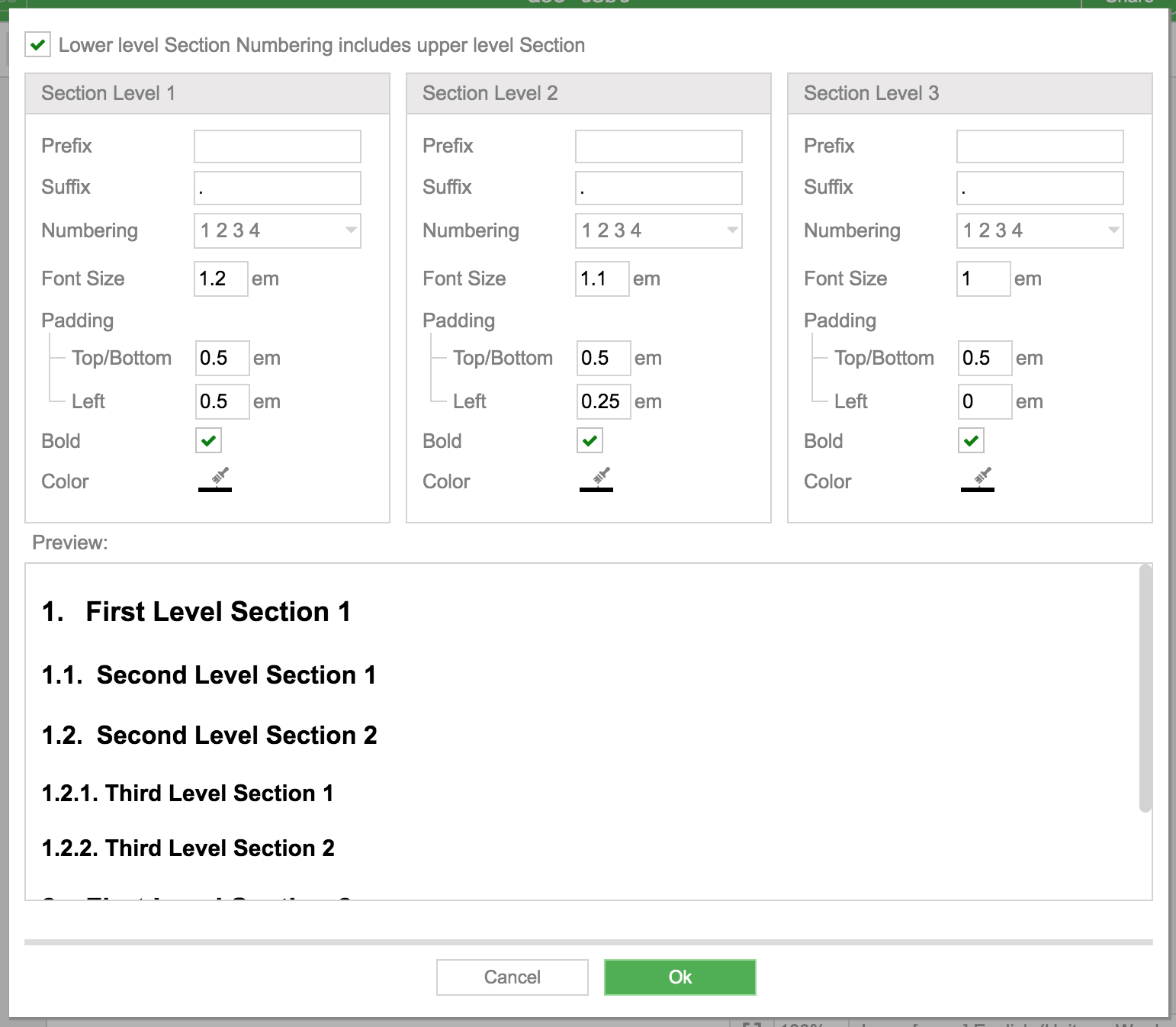The image size is (1176, 1027).
Task: Click the 'Section Level 1' panel header
Action: 207,94
